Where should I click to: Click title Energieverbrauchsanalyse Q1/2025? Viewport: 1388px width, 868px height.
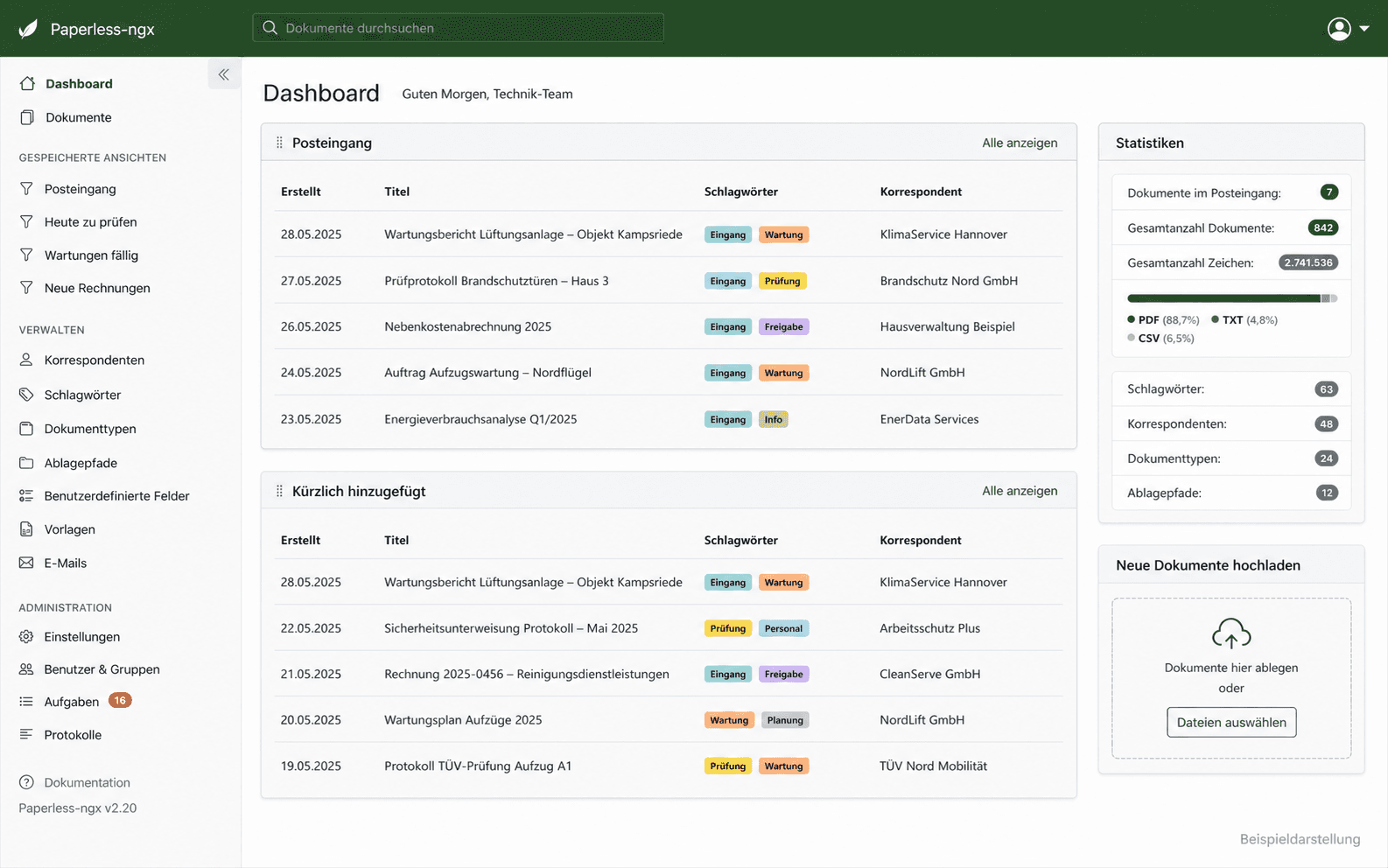tap(480, 419)
